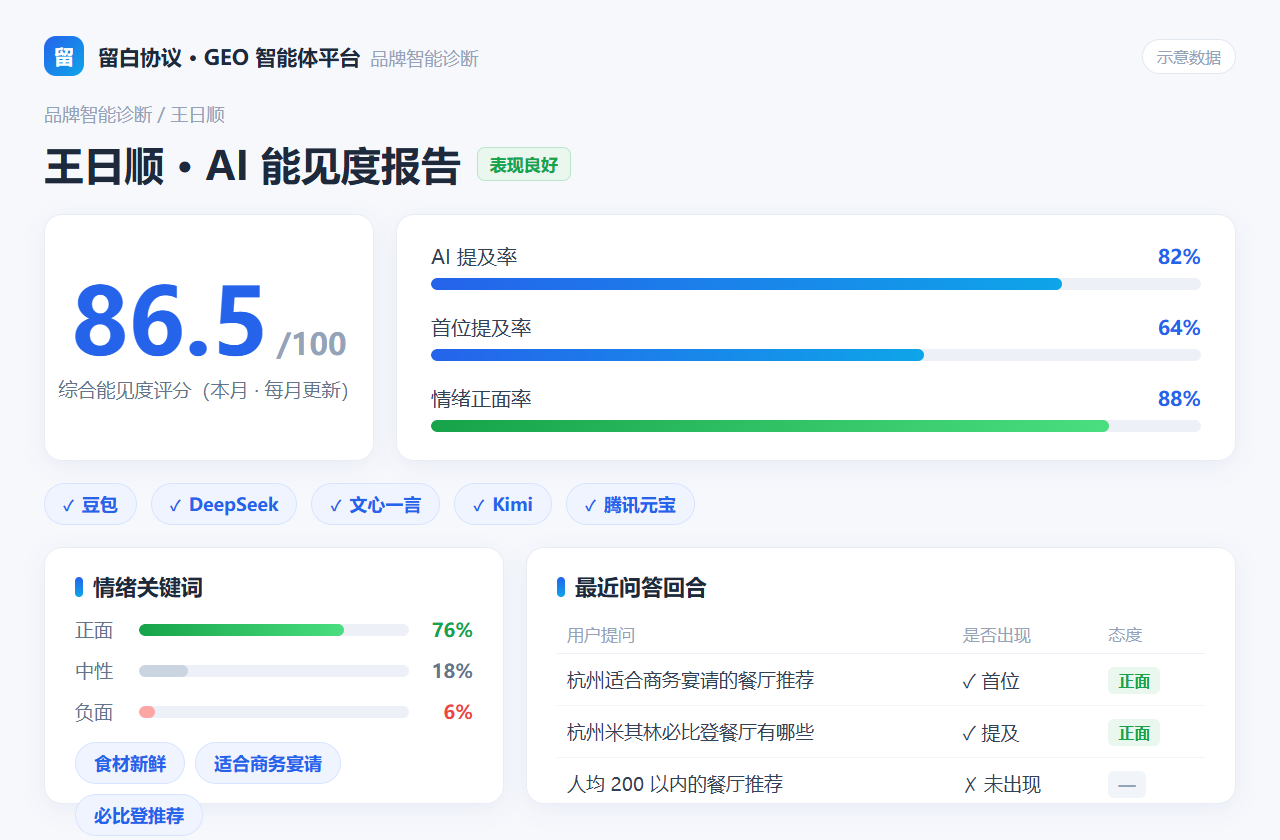This screenshot has width=1280, height=840.
Task: Click the 正面 badge in the 商务宴请 row
Action: pos(1134,681)
